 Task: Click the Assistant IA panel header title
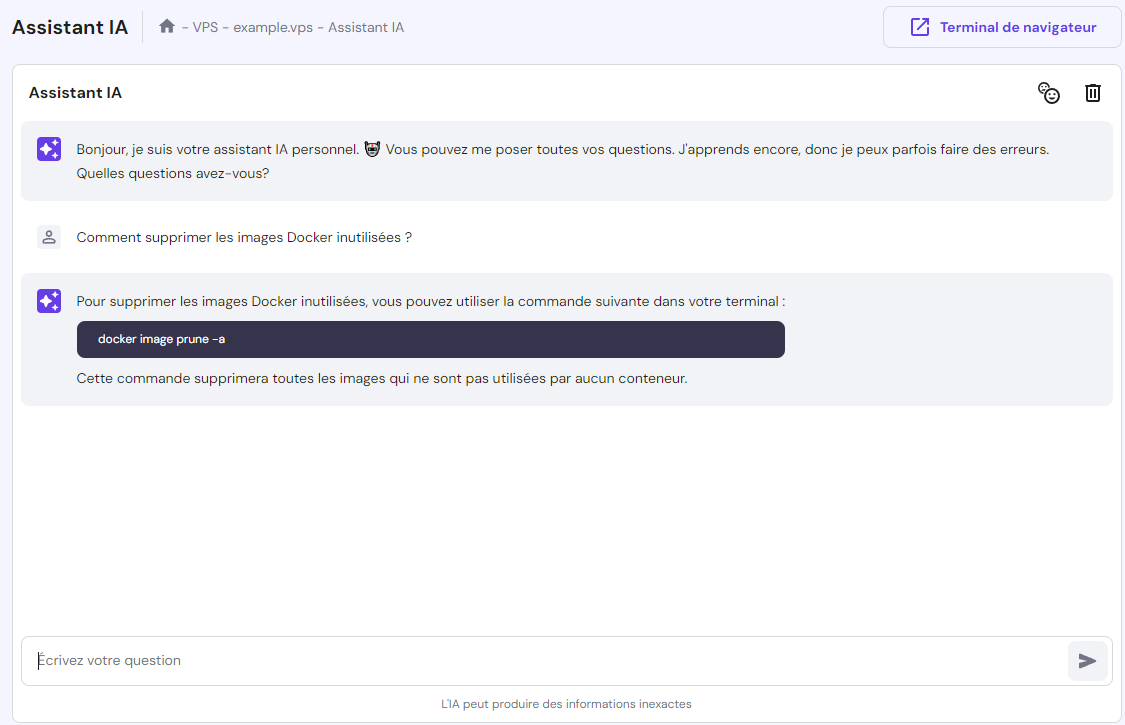(74, 92)
